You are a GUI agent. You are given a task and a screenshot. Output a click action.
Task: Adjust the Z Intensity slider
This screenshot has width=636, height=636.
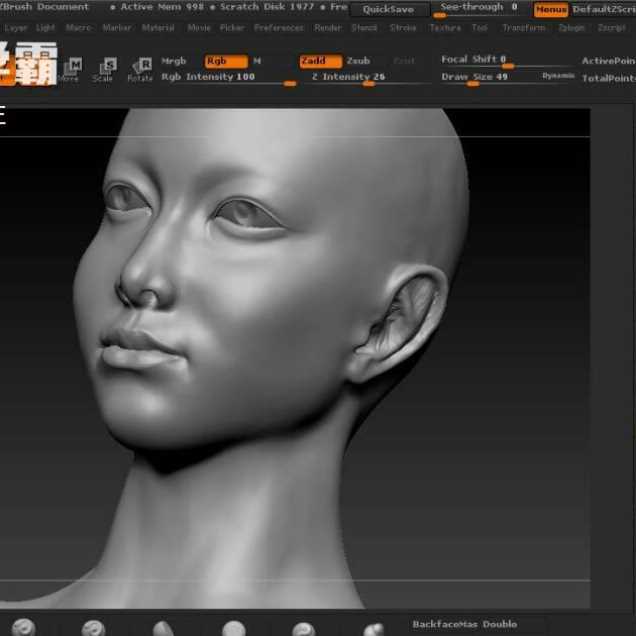click(371, 78)
